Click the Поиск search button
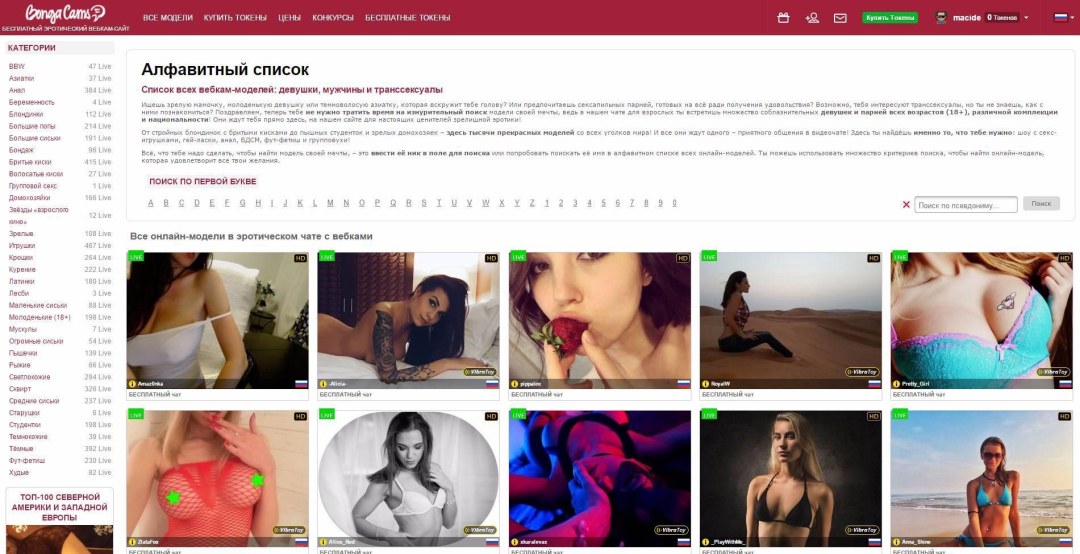This screenshot has height=554, width=1080. coord(1041,204)
